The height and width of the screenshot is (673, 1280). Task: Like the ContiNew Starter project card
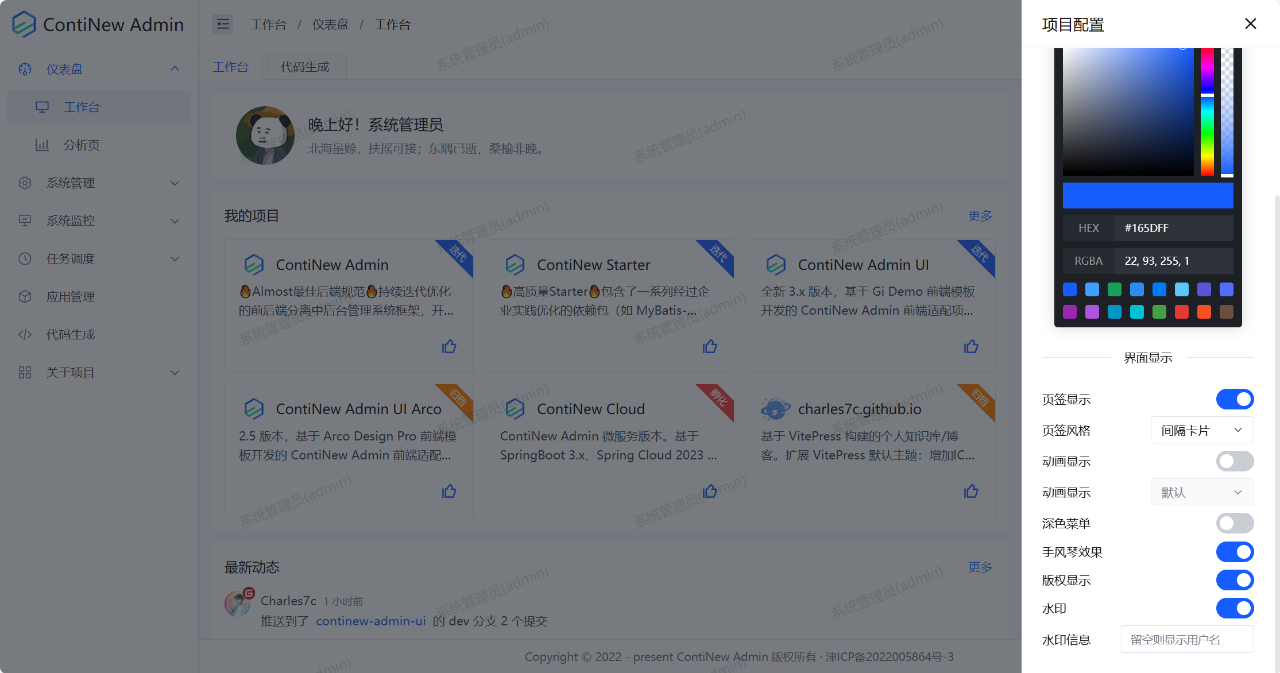(710, 347)
